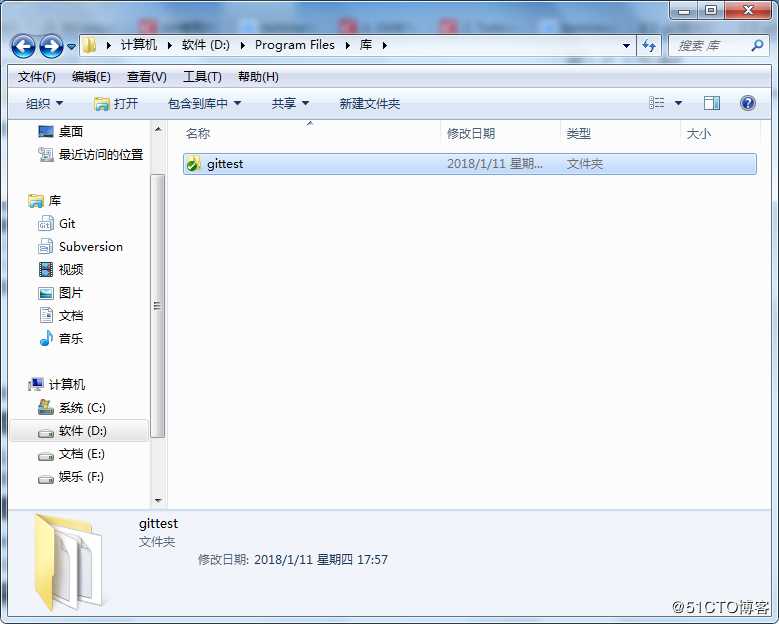This screenshot has height=624, width=779.
Task: Sort by the 大小 column header
Action: (x=698, y=133)
